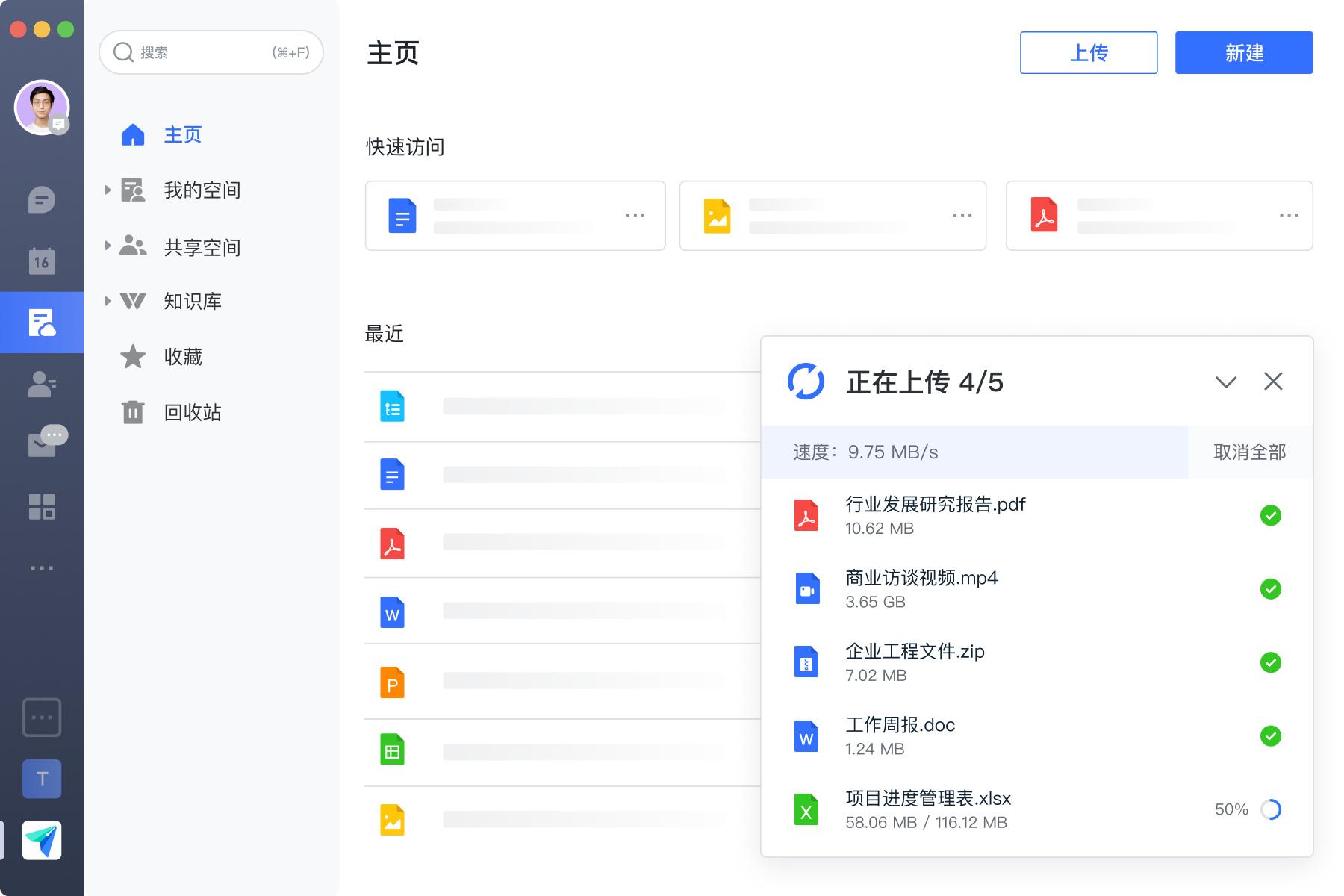1344x896 pixels.
Task: Open the chat messages icon in sidebar
Action: (42, 199)
